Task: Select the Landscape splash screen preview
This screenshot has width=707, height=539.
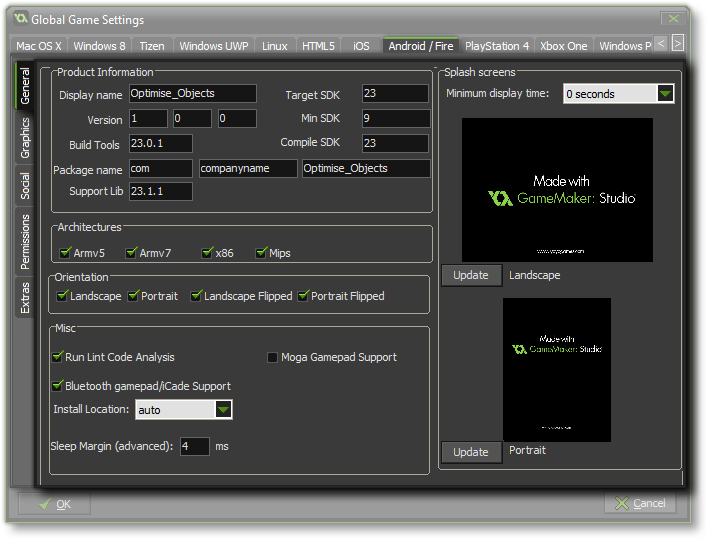Action: coord(557,190)
